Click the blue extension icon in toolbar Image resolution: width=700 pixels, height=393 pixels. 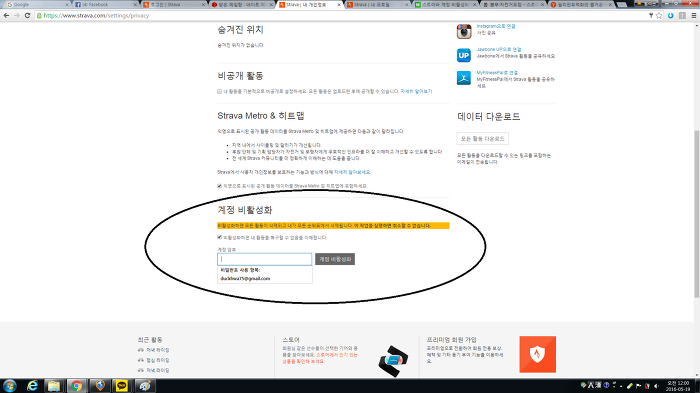(x=671, y=15)
